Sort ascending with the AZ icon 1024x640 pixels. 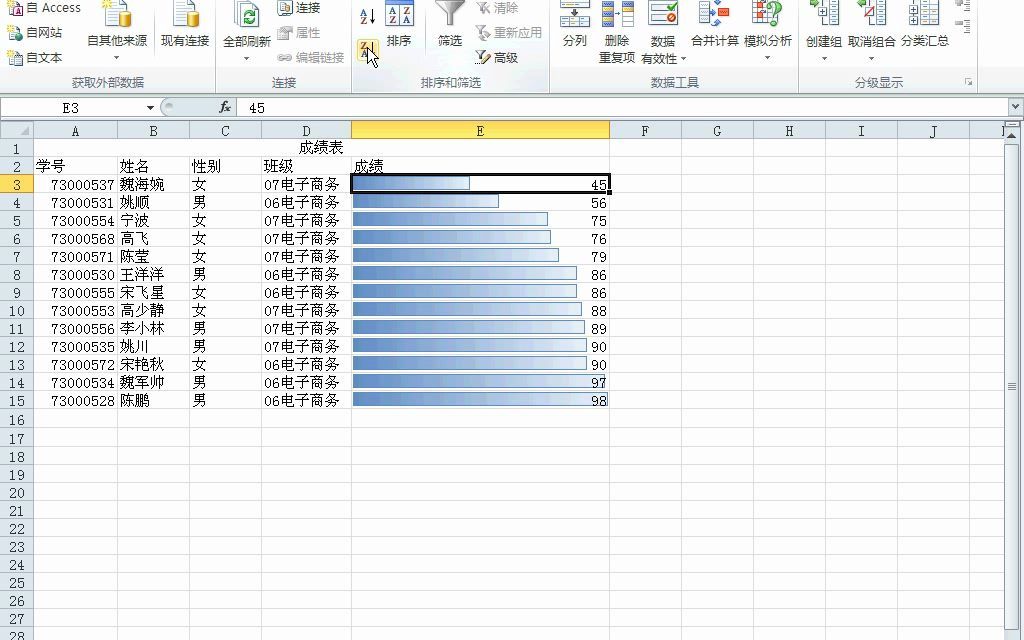point(367,15)
